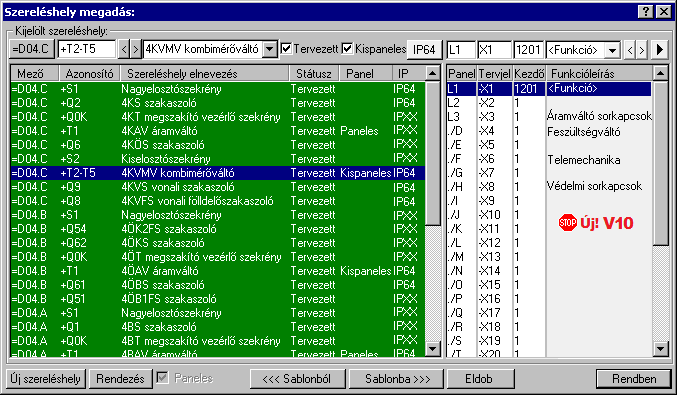Viewport: 677px width, 395px height.
Task: Click Új szereléshely button
Action: [x=46, y=379]
